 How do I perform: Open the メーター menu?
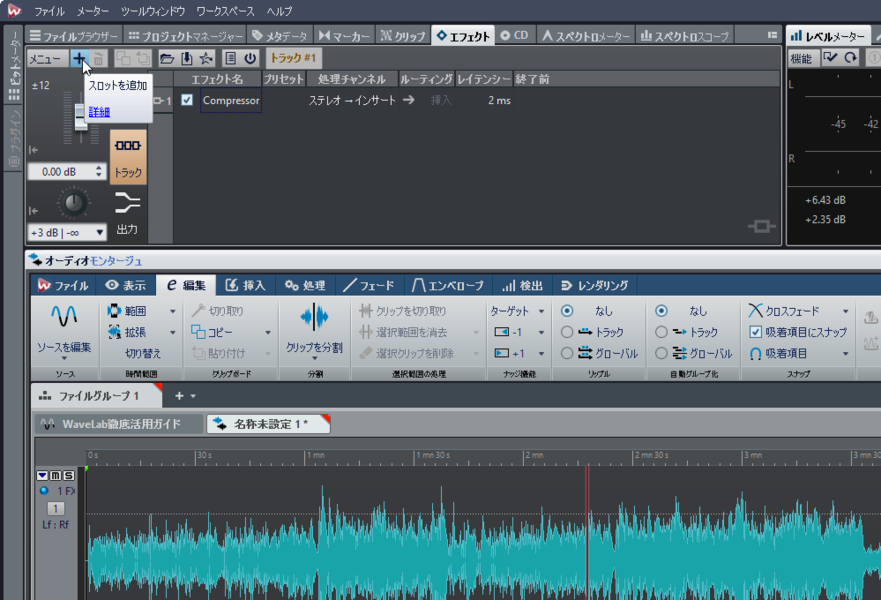click(x=93, y=11)
